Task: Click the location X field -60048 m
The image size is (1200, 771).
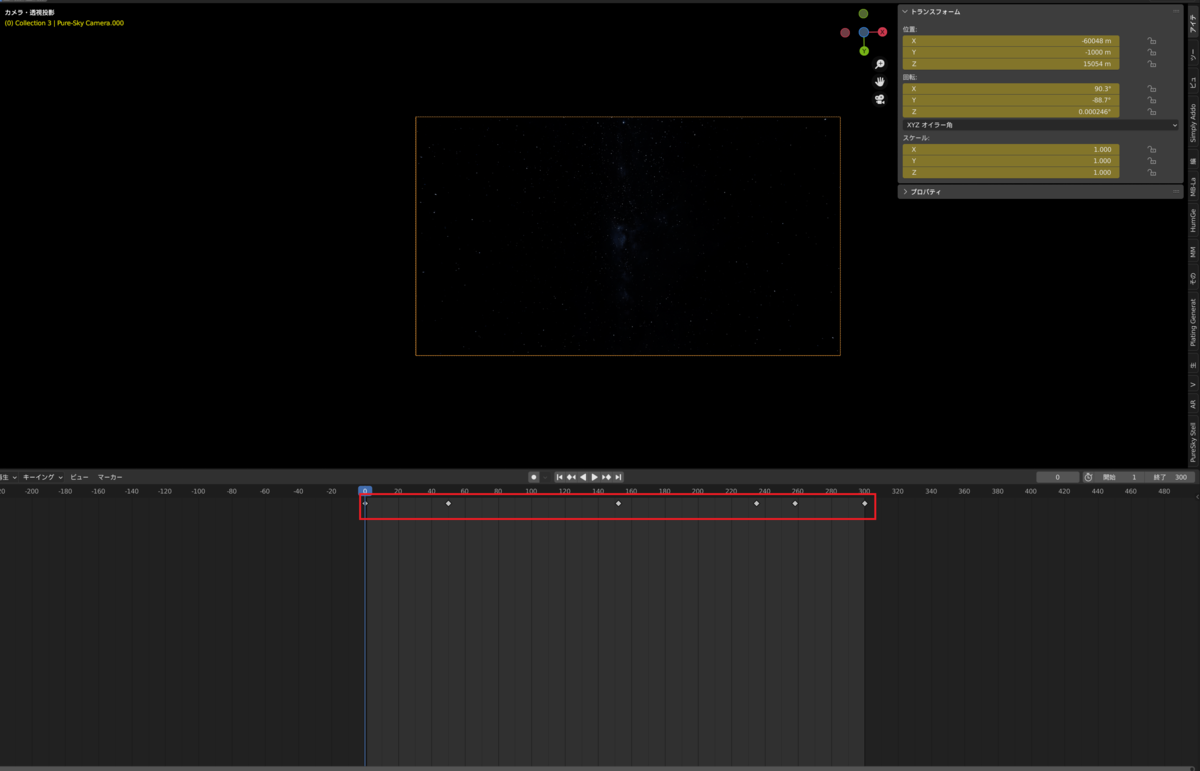Action: point(1011,41)
